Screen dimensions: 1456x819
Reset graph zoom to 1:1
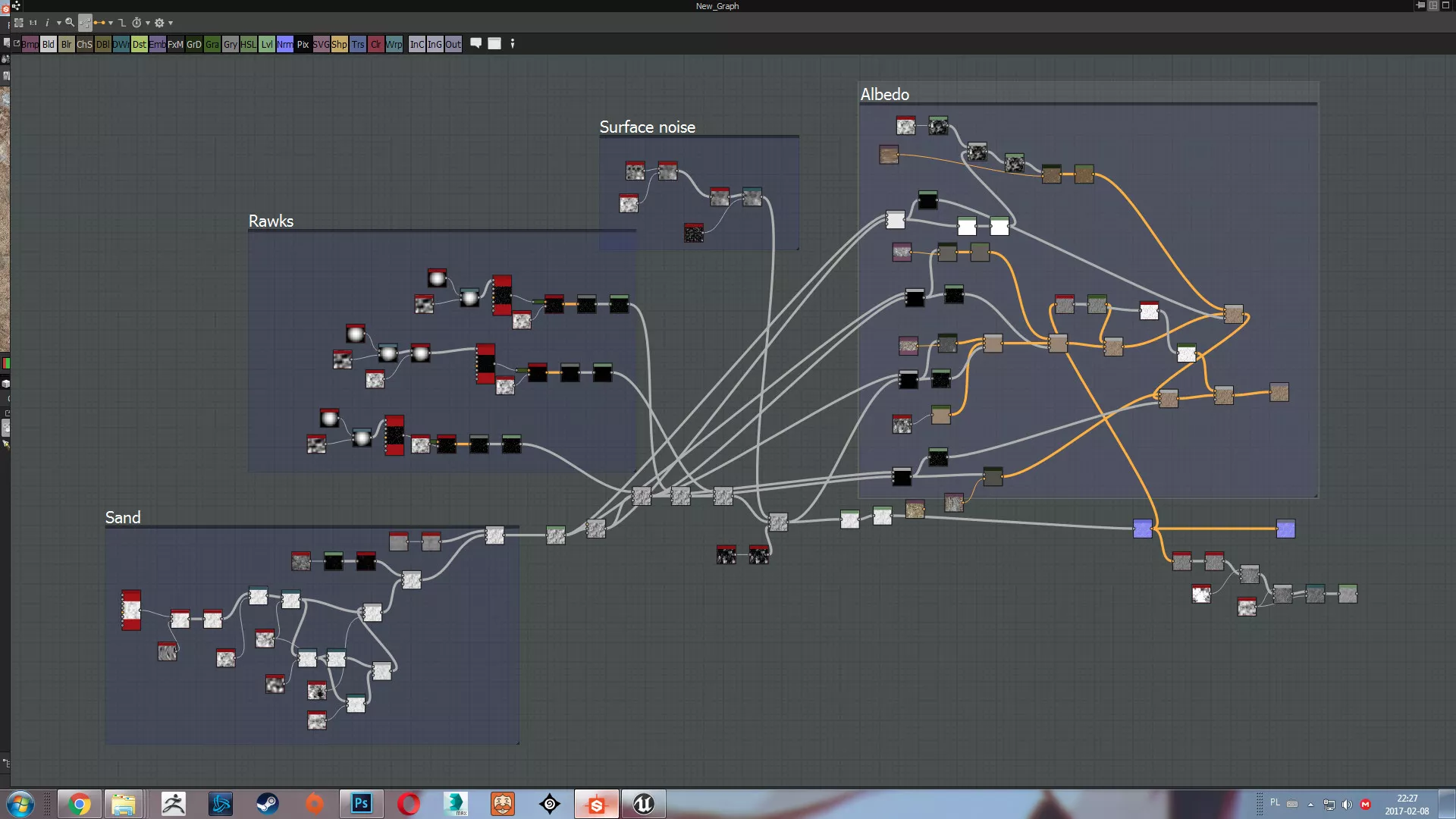pyautogui.click(x=33, y=23)
